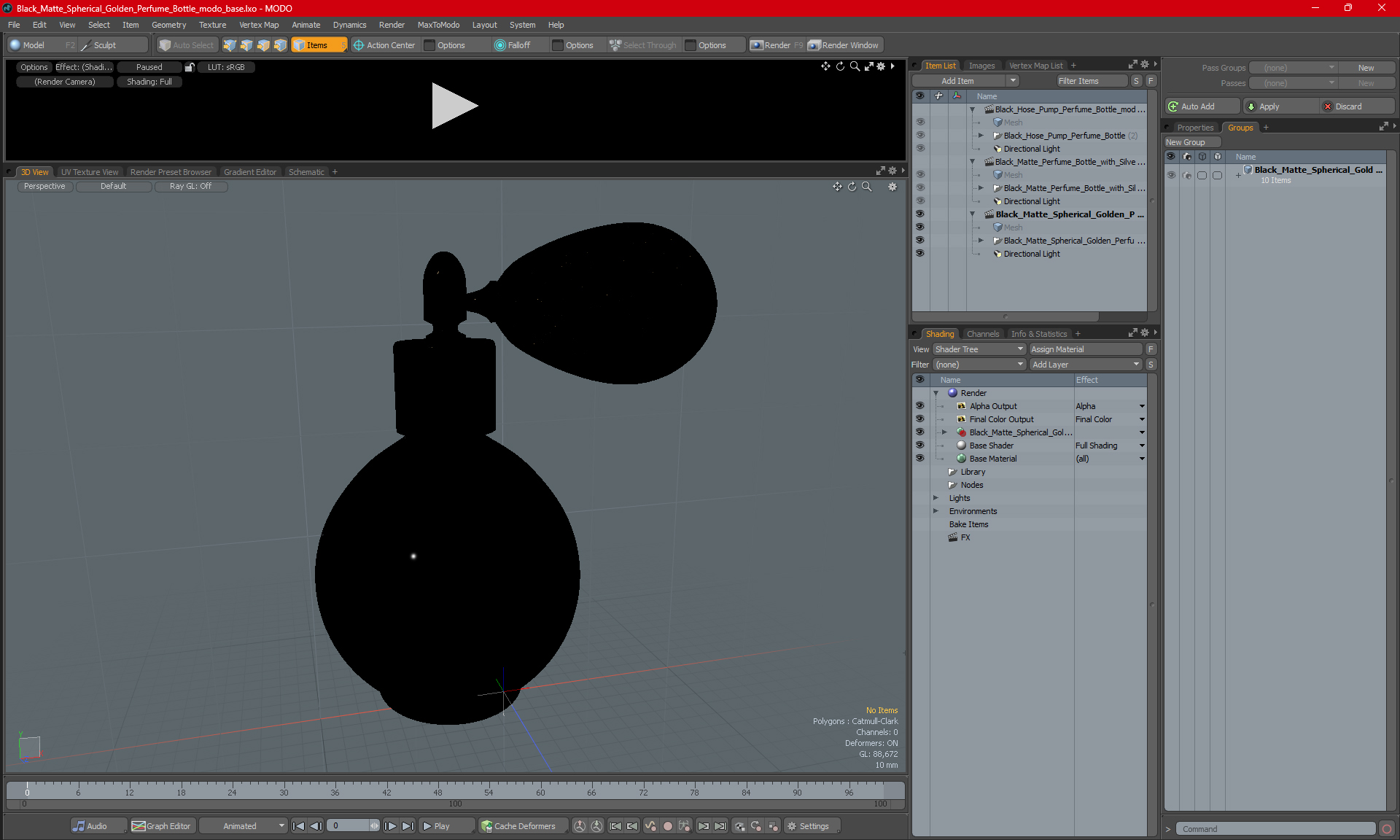The height and width of the screenshot is (840, 1400).
Task: Open the Animated keying dropdown
Action: tap(244, 826)
